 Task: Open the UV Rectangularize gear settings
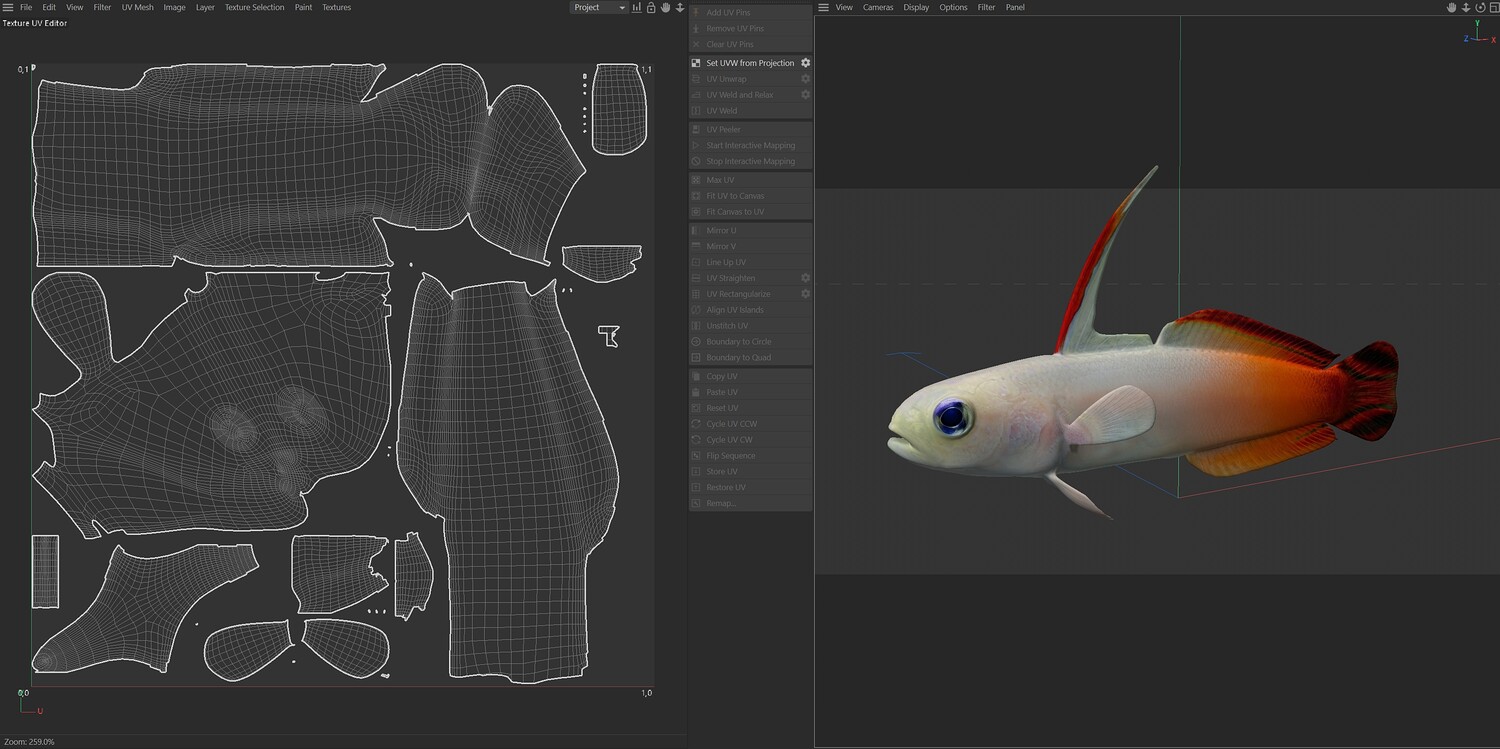point(805,294)
